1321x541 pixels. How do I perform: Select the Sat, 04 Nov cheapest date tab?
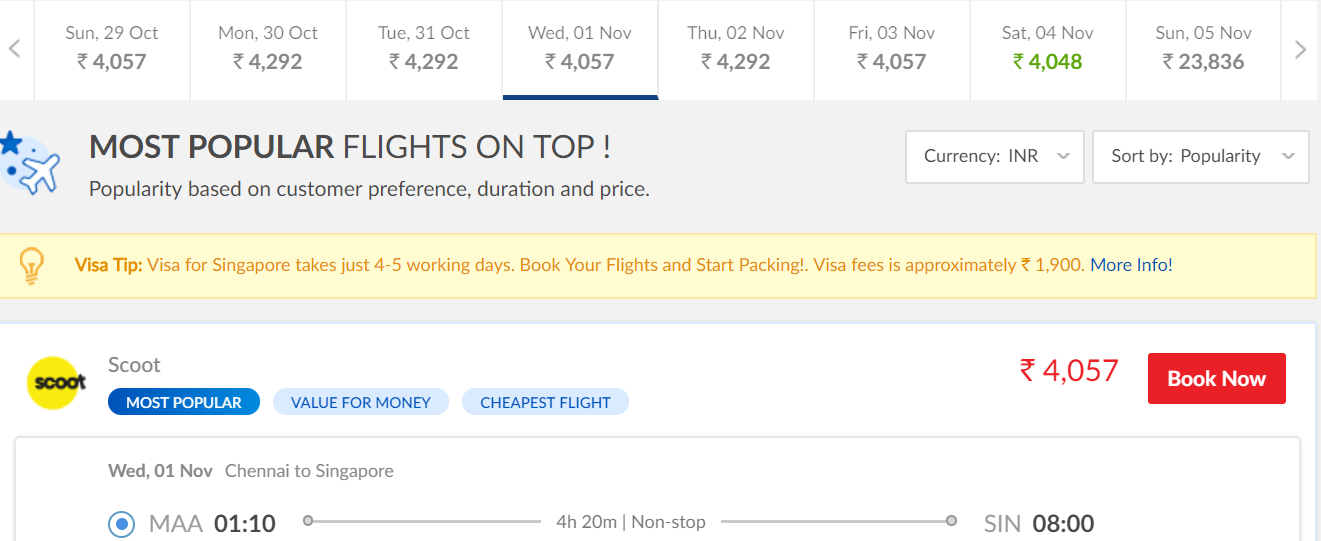pos(1048,48)
